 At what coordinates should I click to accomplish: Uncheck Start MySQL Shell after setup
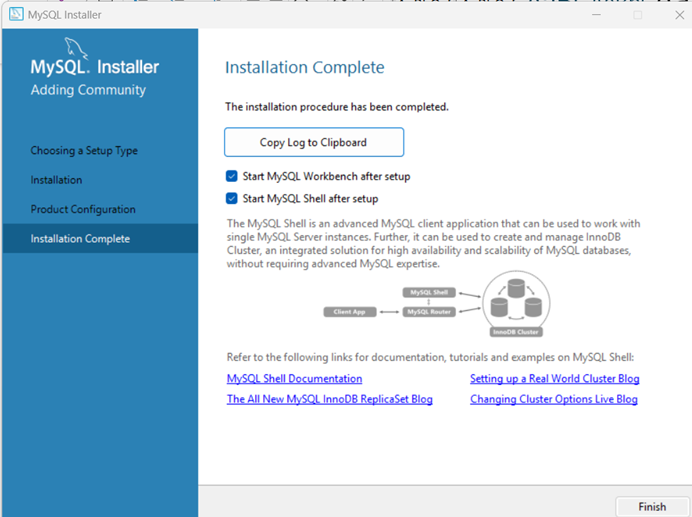(x=232, y=199)
